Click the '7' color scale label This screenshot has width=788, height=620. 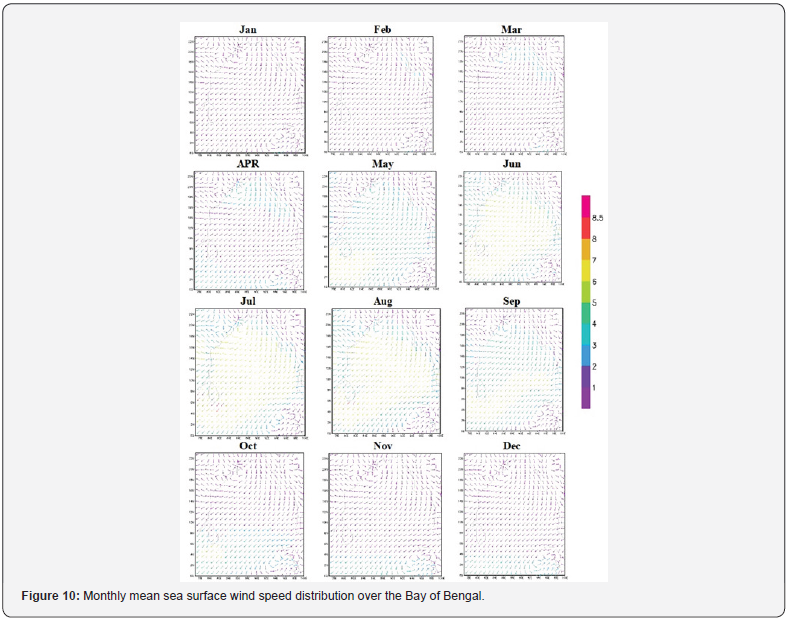pyautogui.click(x=595, y=260)
